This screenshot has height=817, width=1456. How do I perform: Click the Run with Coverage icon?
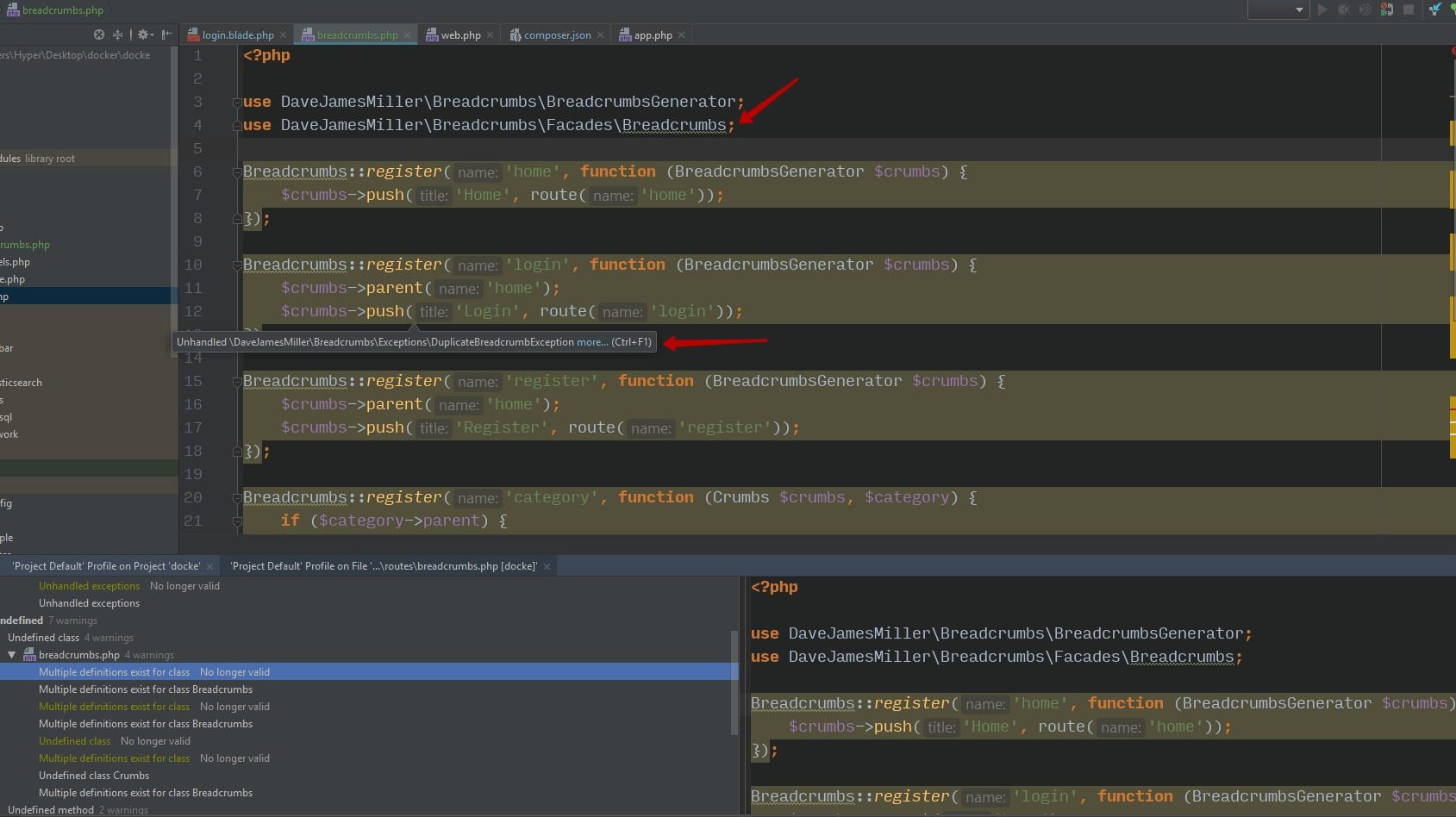click(1365, 9)
